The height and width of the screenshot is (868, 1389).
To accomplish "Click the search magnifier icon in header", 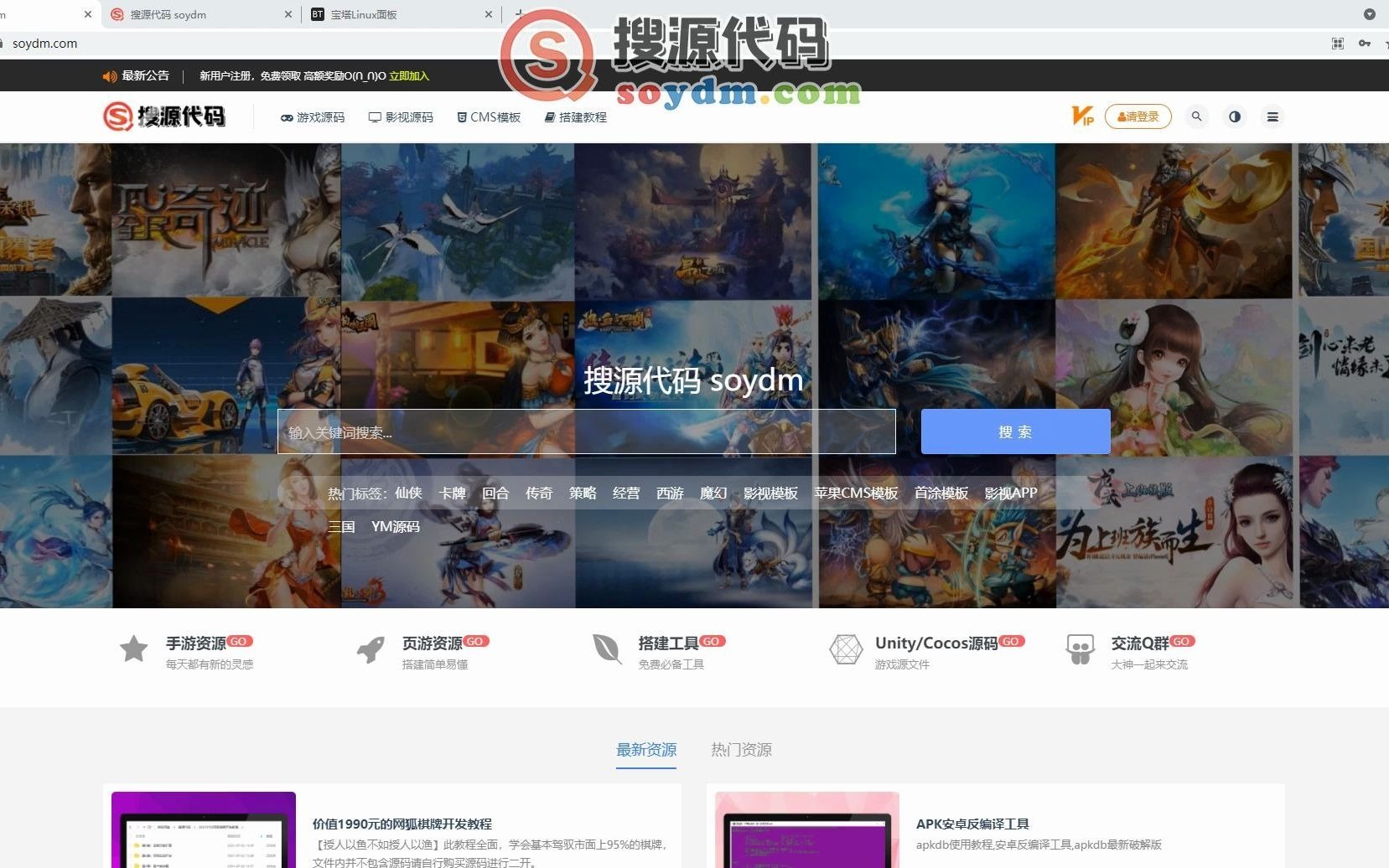I will (1197, 116).
